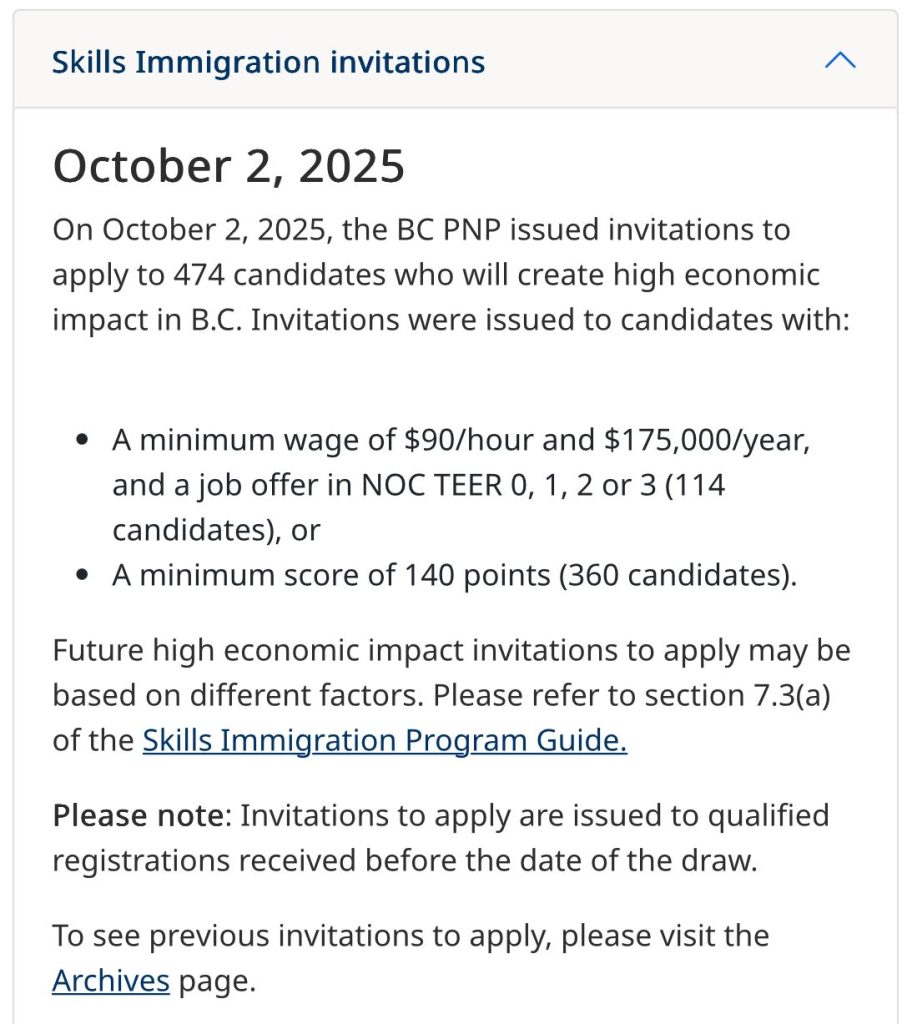Click "To see previous invitations" sentence text
This screenshot has height=1024, width=907.
click(x=300, y=936)
